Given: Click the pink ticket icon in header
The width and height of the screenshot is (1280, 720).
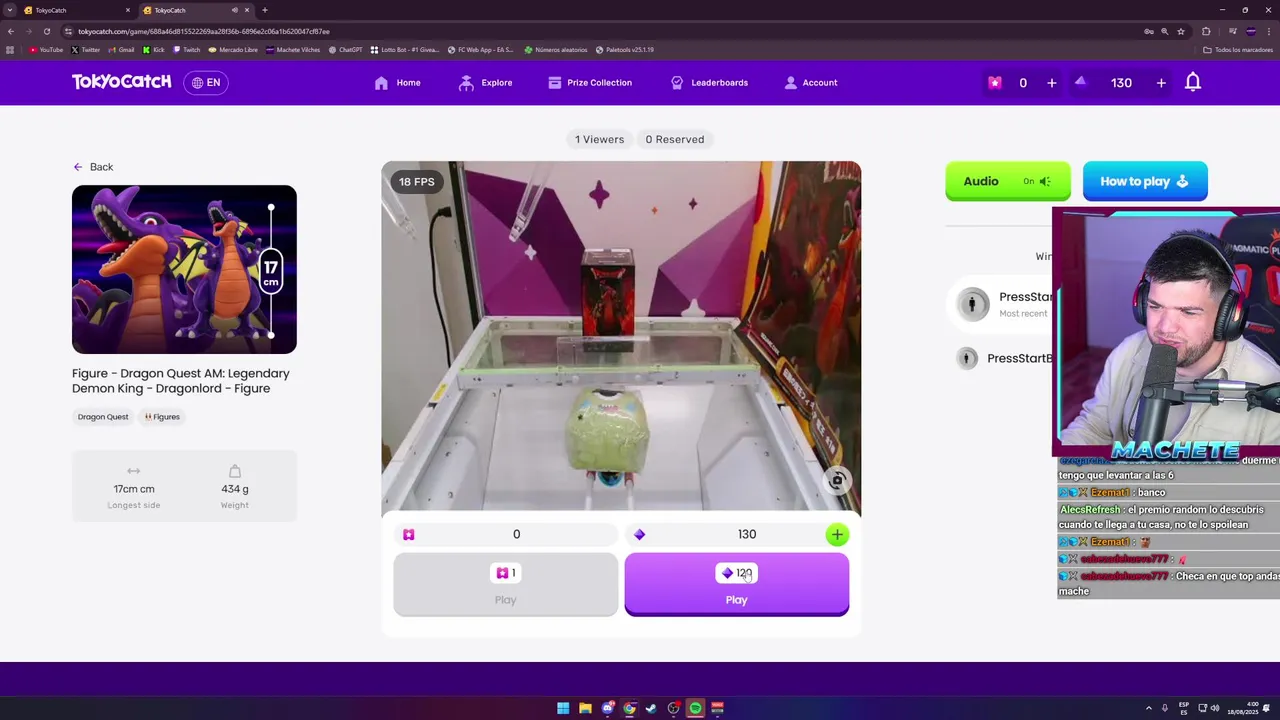Looking at the screenshot, I should (x=995, y=83).
